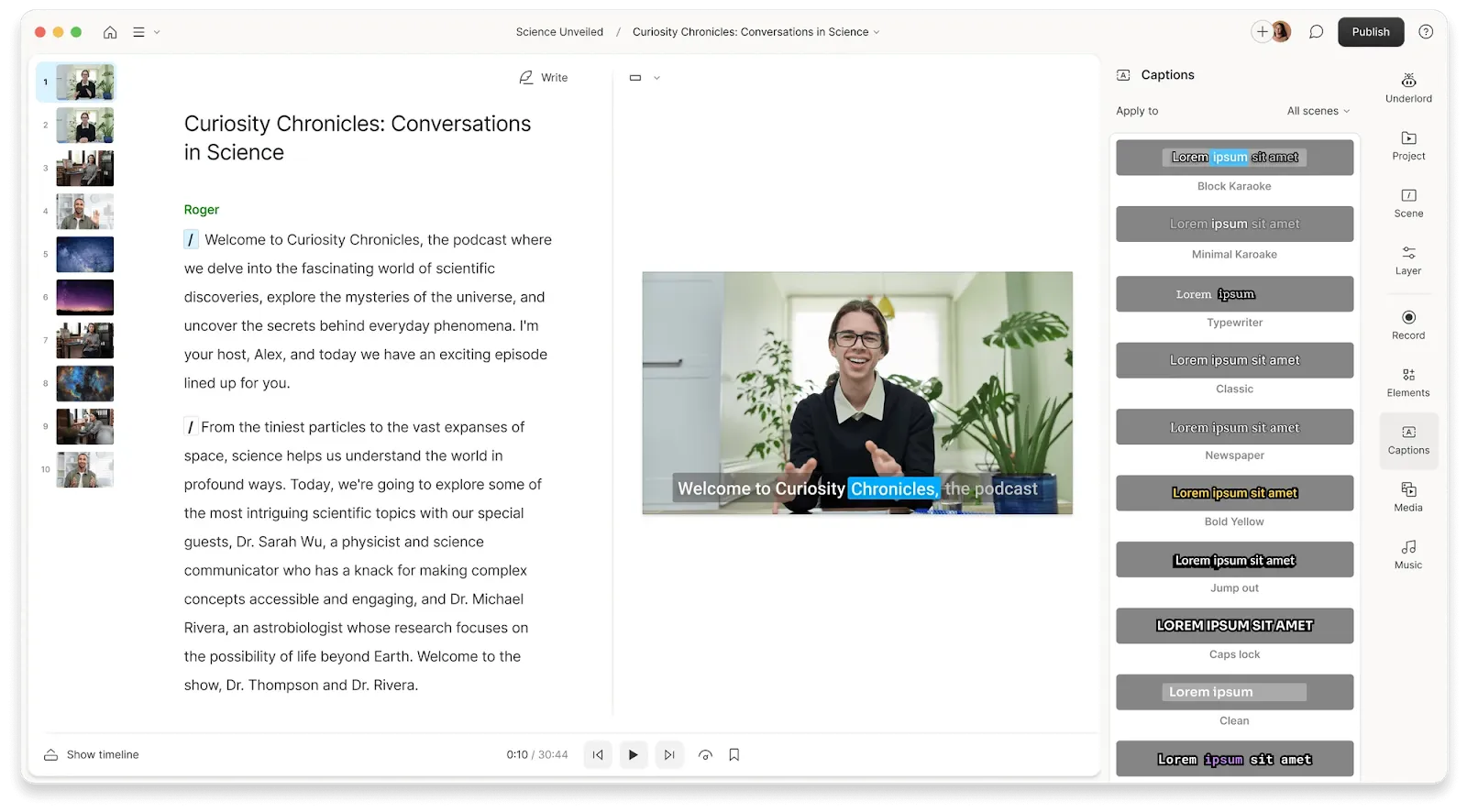
Task: Open the Music panel
Action: 1408,554
